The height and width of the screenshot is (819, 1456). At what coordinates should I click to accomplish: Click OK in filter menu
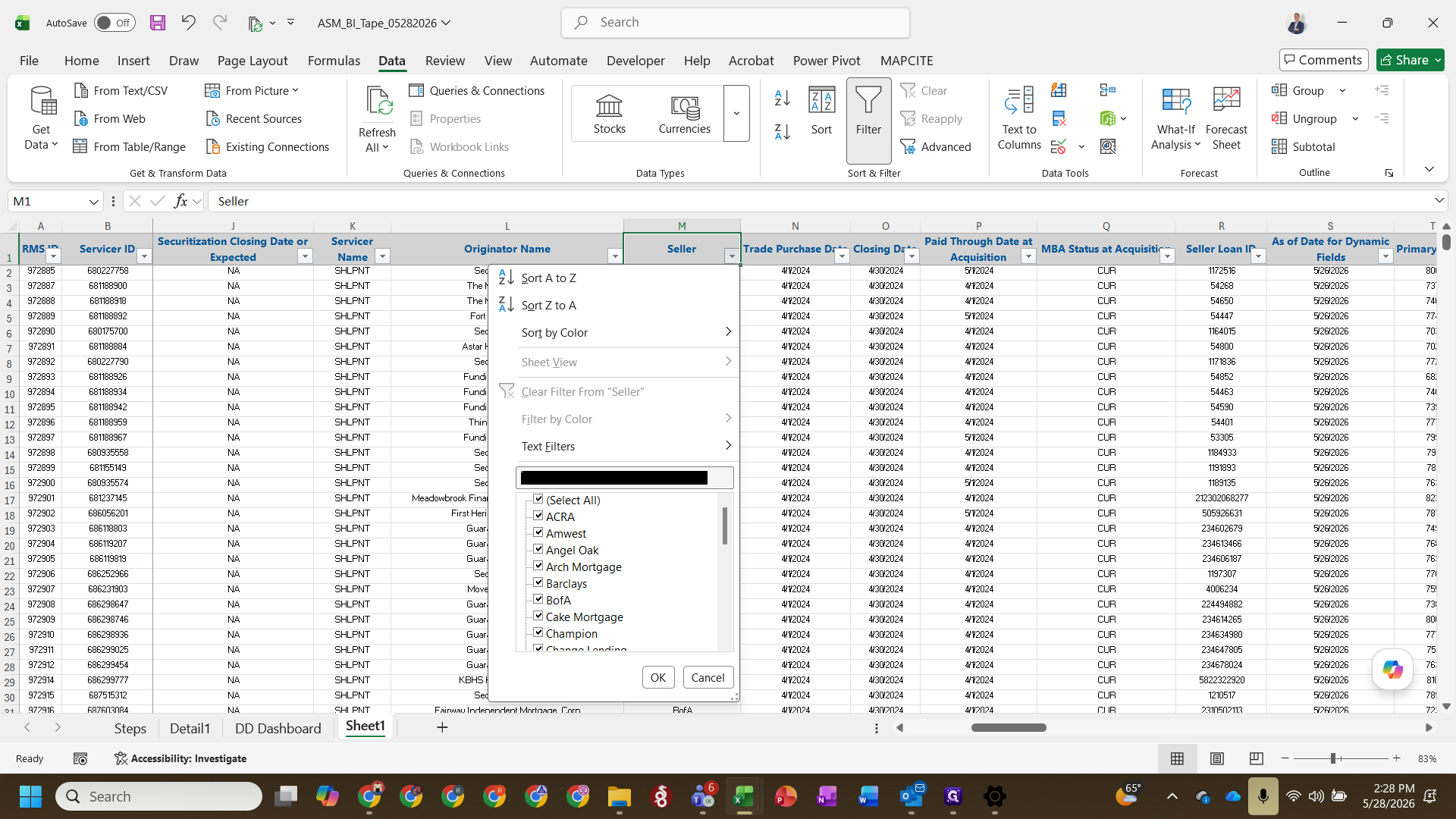[x=657, y=677]
